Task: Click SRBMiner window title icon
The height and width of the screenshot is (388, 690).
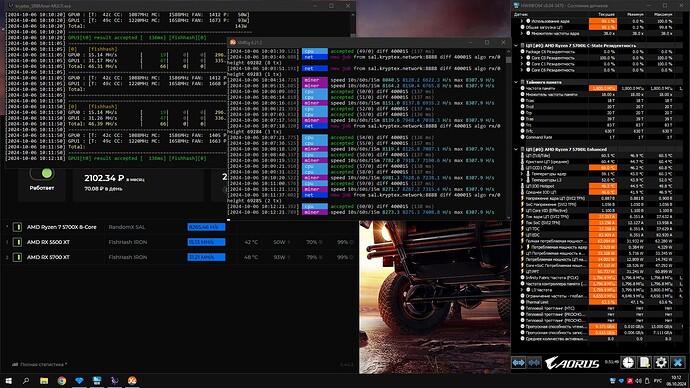Action: tap(11, 5)
